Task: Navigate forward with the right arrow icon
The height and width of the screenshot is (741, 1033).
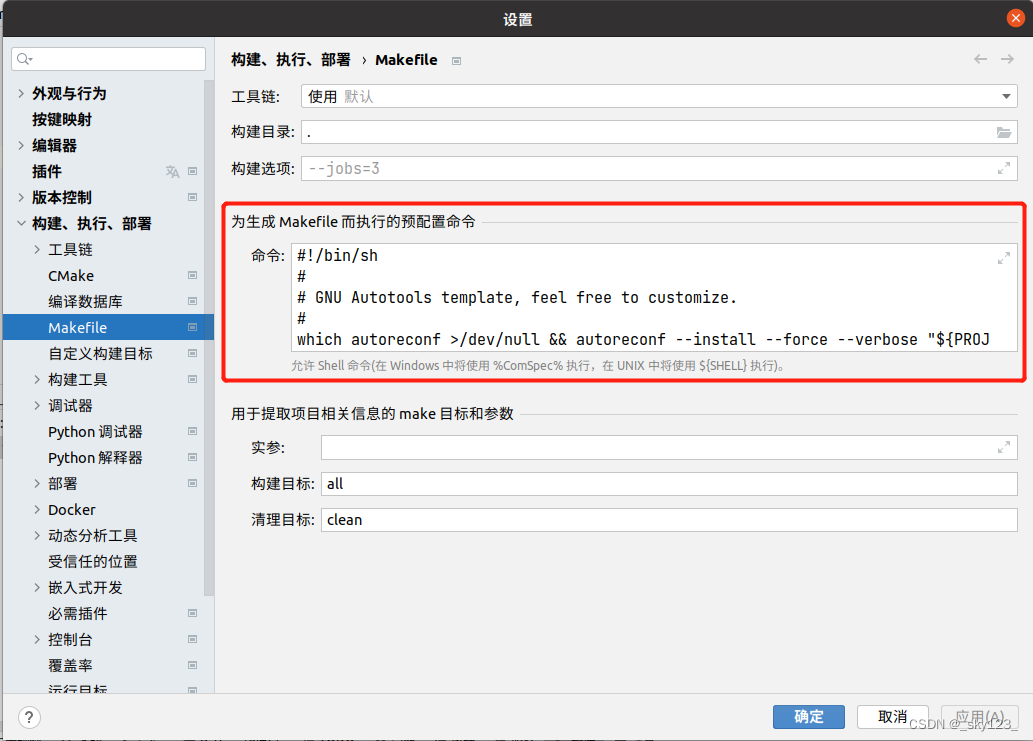Action: [1007, 60]
